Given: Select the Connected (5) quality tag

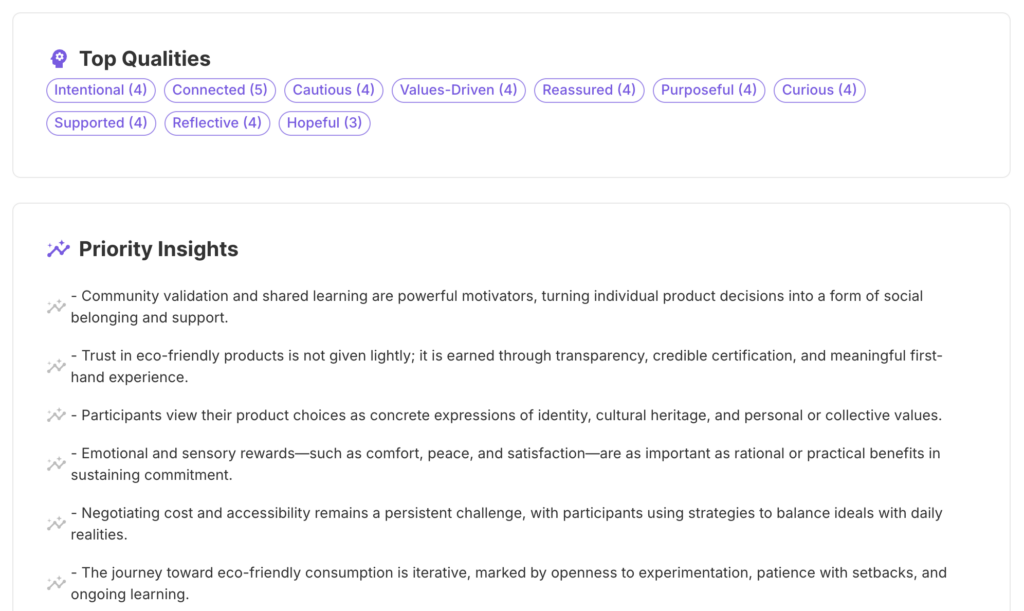Looking at the screenshot, I should [220, 90].
